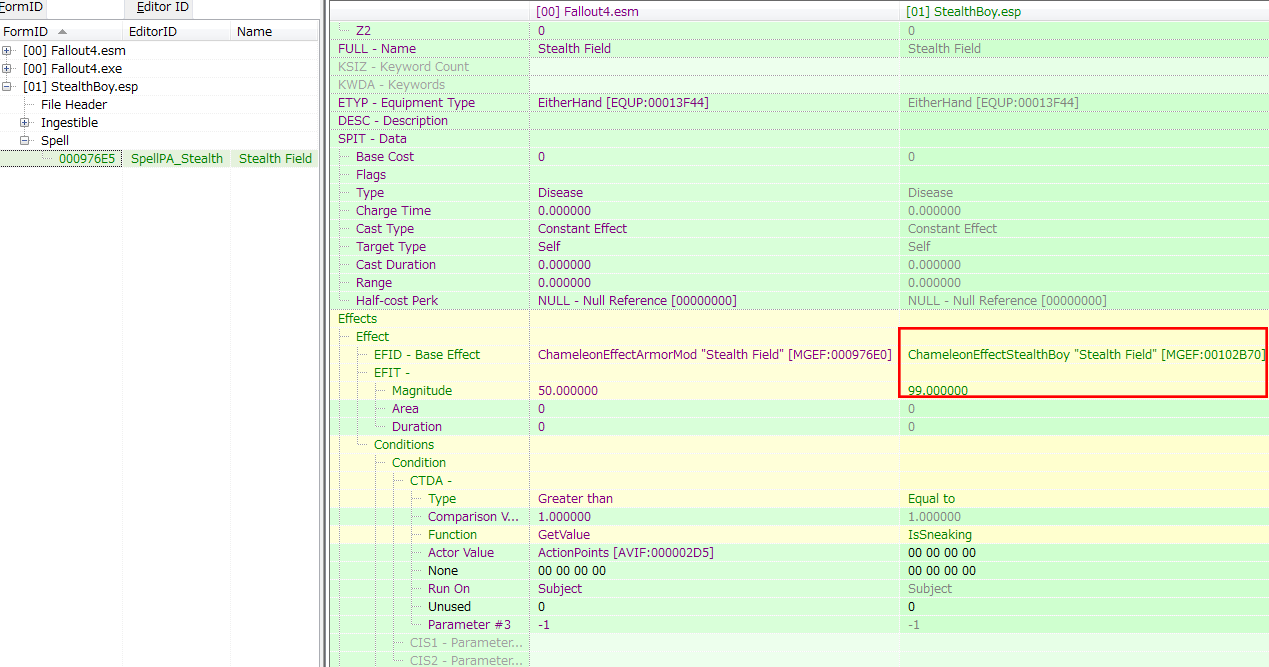
Task: Select the EFIT - row label
Action: point(392,372)
